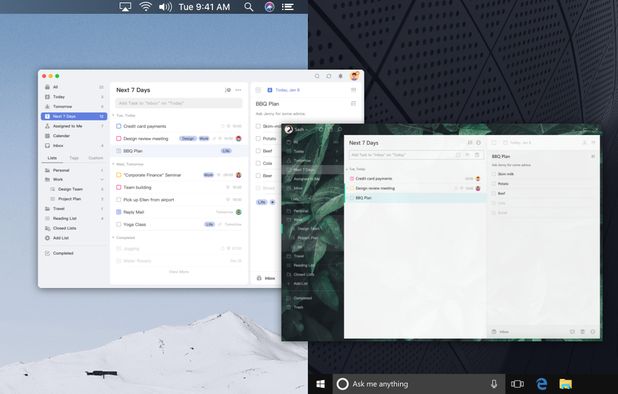Open Siri from the macOS menu bar
This screenshot has height=394, width=618.
point(270,7)
